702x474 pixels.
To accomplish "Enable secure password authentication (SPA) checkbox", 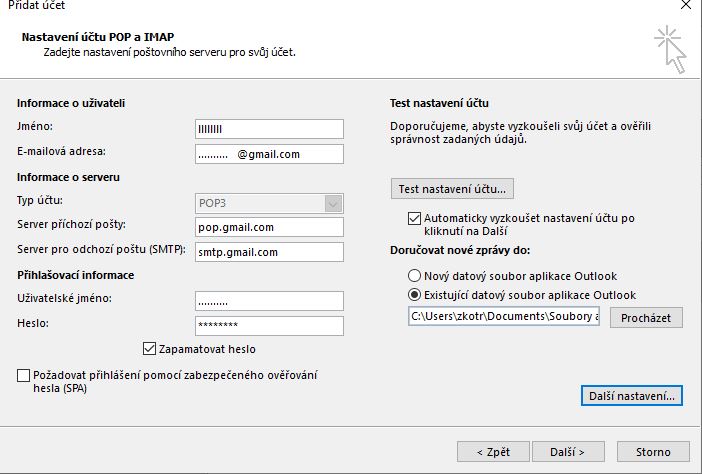I will 24,375.
